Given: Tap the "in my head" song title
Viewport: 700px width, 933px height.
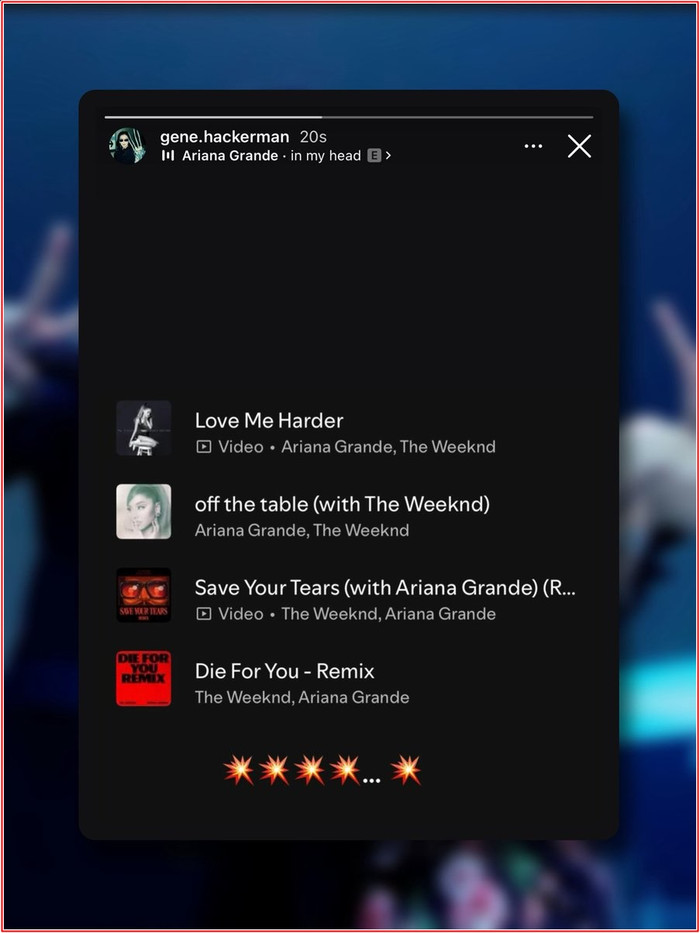Looking at the screenshot, I should click(x=326, y=156).
